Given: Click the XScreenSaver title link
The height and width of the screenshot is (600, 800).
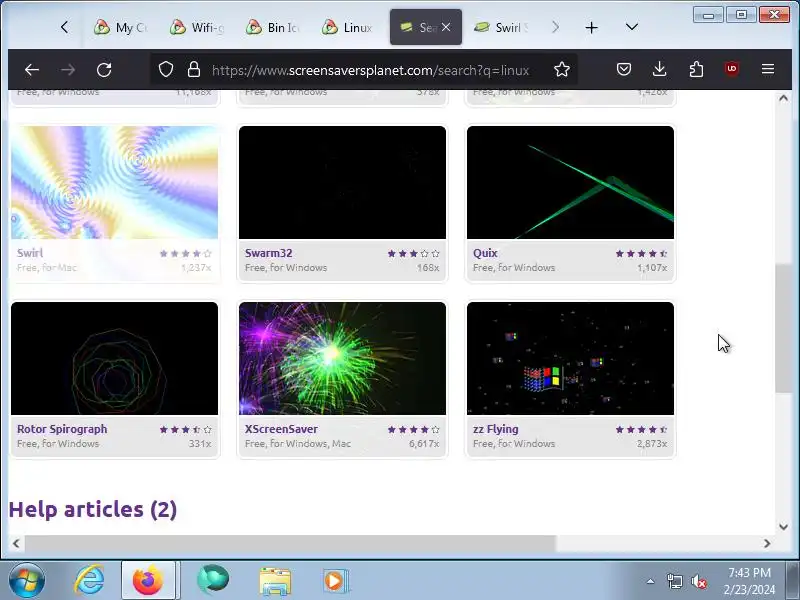Looking at the screenshot, I should coord(281,429).
